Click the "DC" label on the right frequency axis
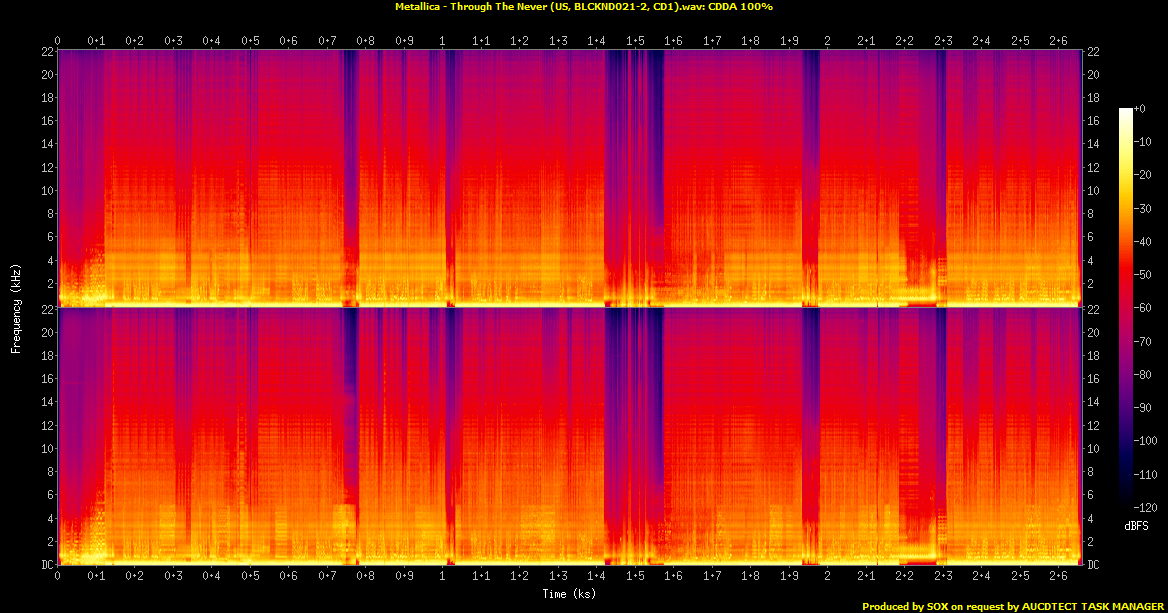Screen dimensions: 1168x613 pyautogui.click(x=1093, y=565)
